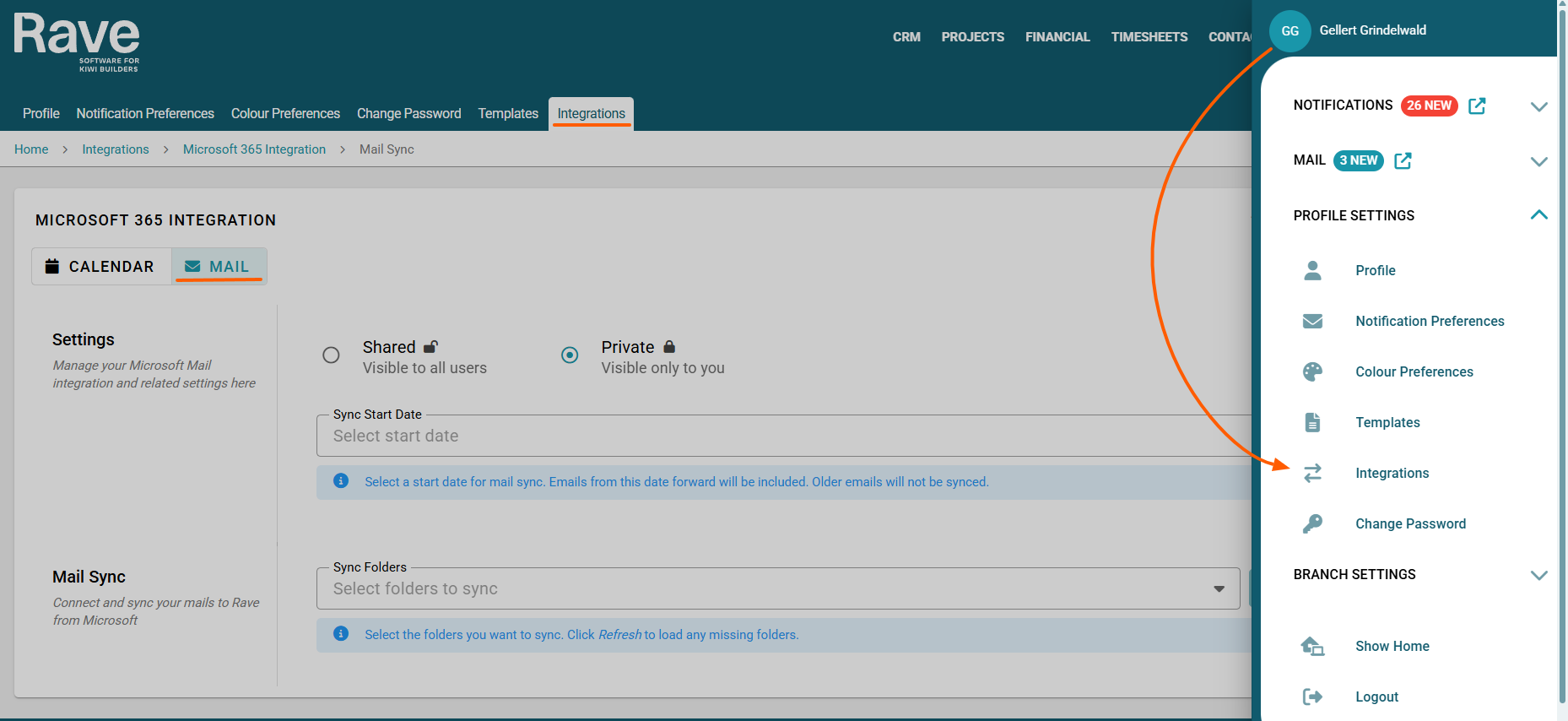This screenshot has width=1568, height=721.
Task: Expand the Branch Settings section
Action: click(x=1538, y=575)
